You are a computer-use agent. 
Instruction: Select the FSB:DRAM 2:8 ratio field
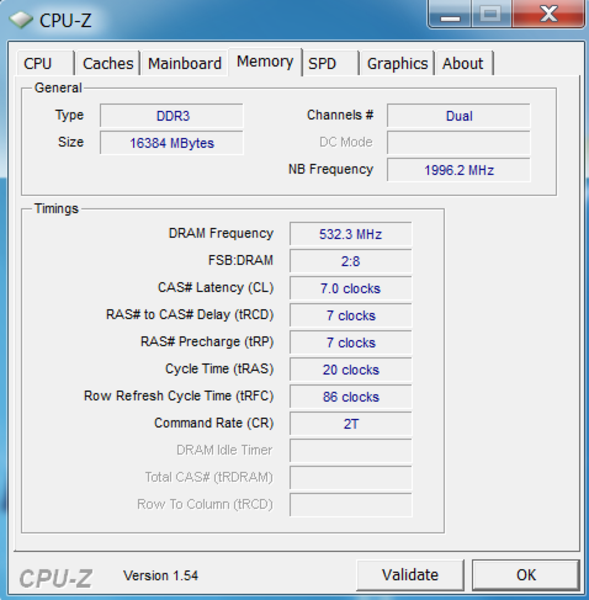click(x=351, y=261)
